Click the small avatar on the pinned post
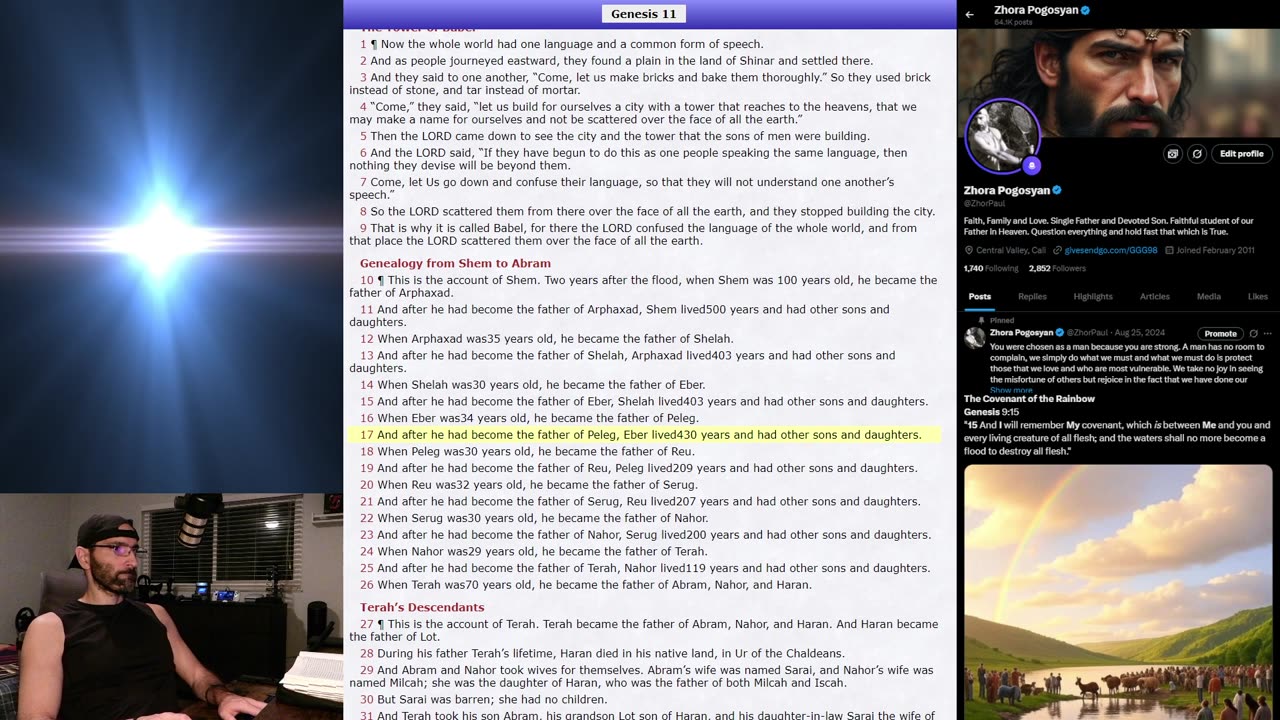 coord(975,338)
